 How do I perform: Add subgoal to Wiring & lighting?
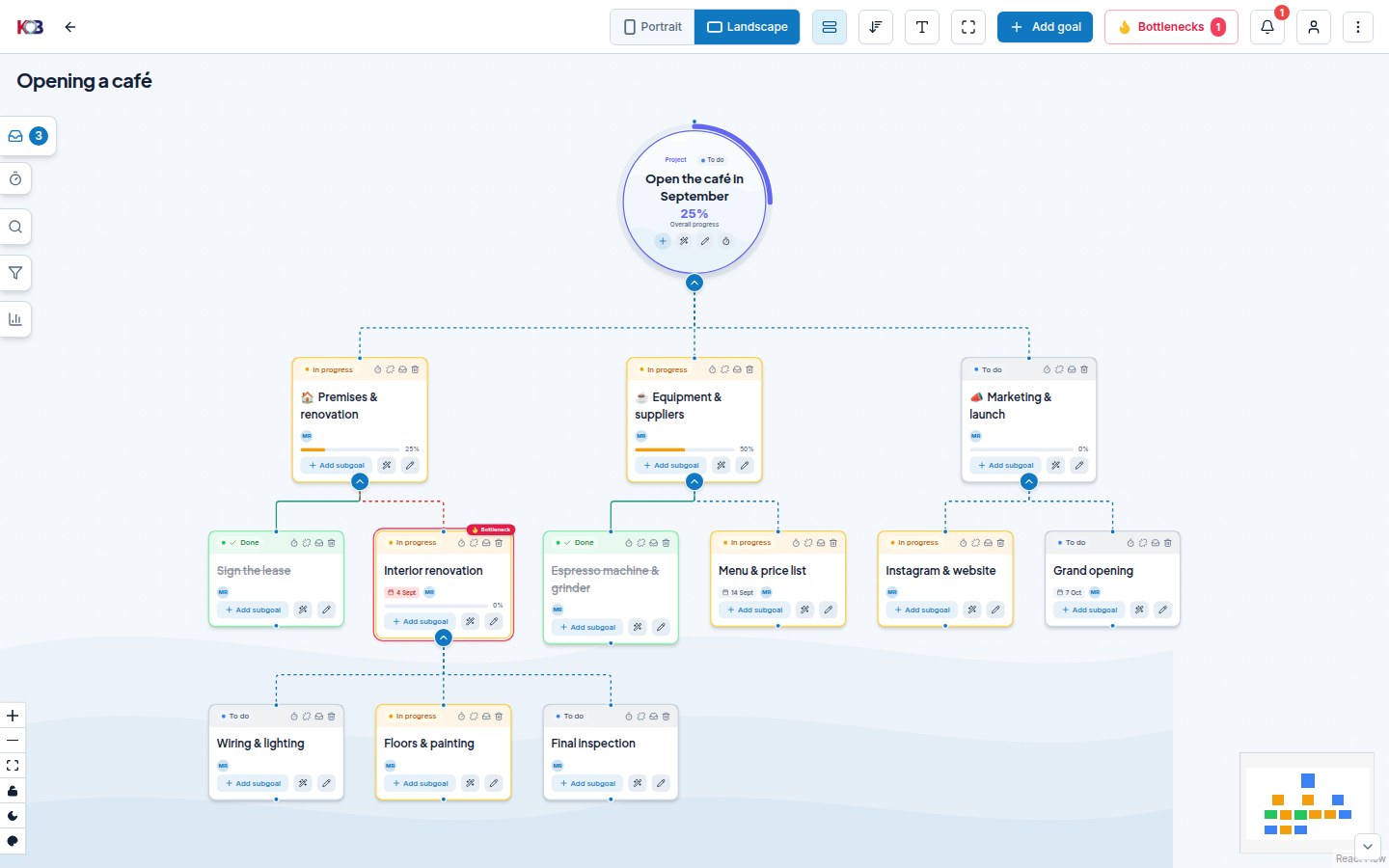coord(253,783)
